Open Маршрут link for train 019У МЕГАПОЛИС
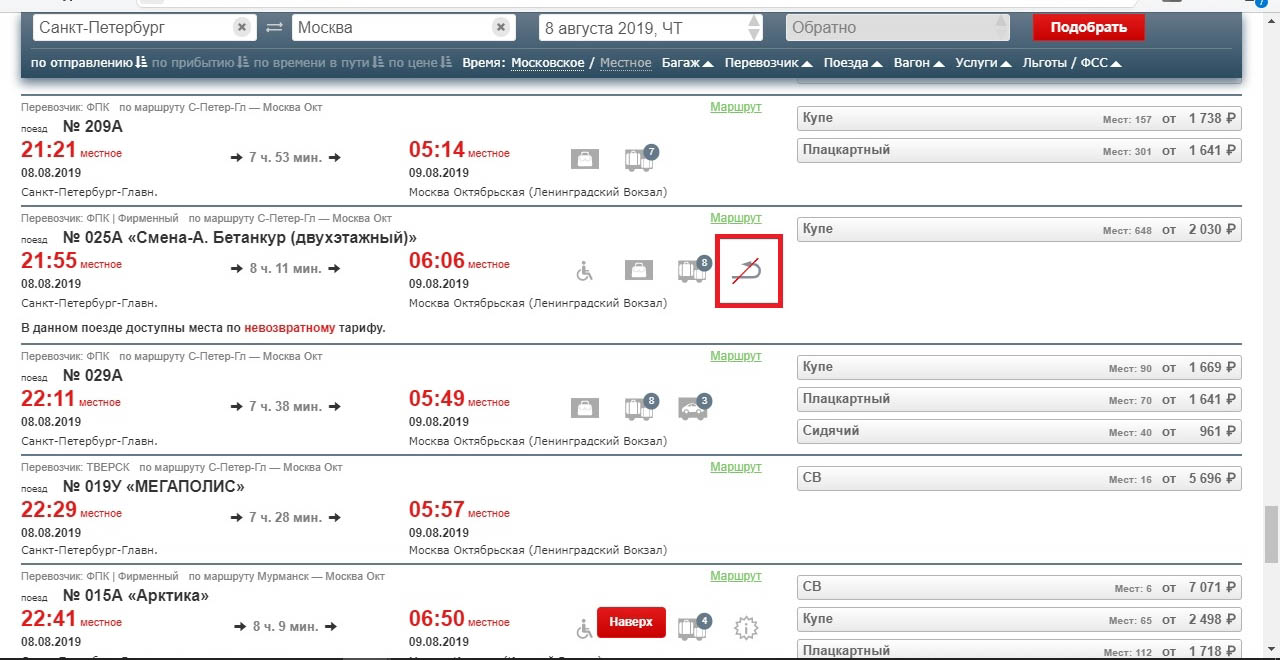Screen dimensions: 1280x660 click(735, 467)
